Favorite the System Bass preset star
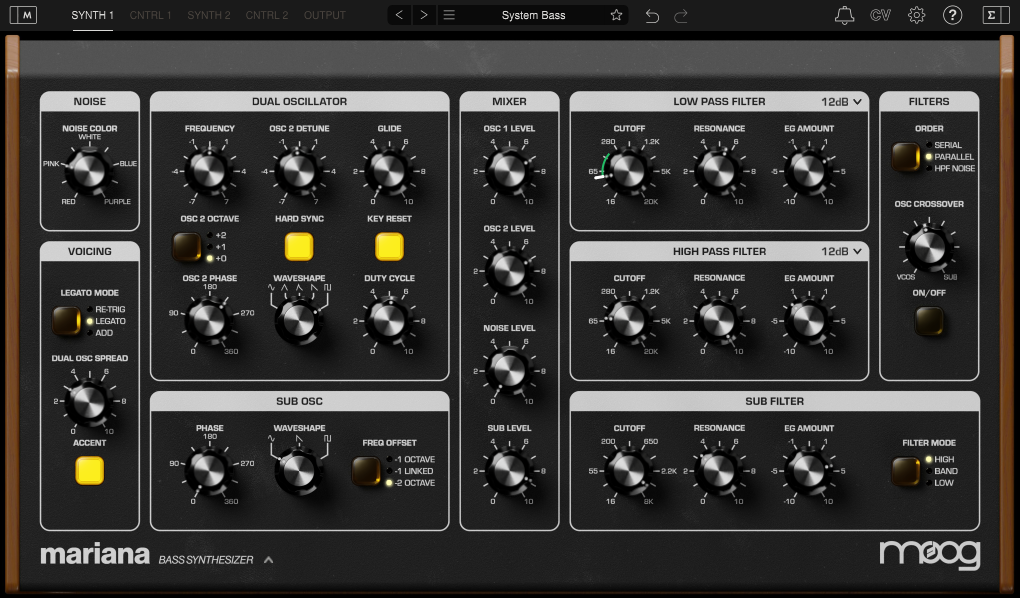Viewport: 1020px width, 598px height. 617,15
